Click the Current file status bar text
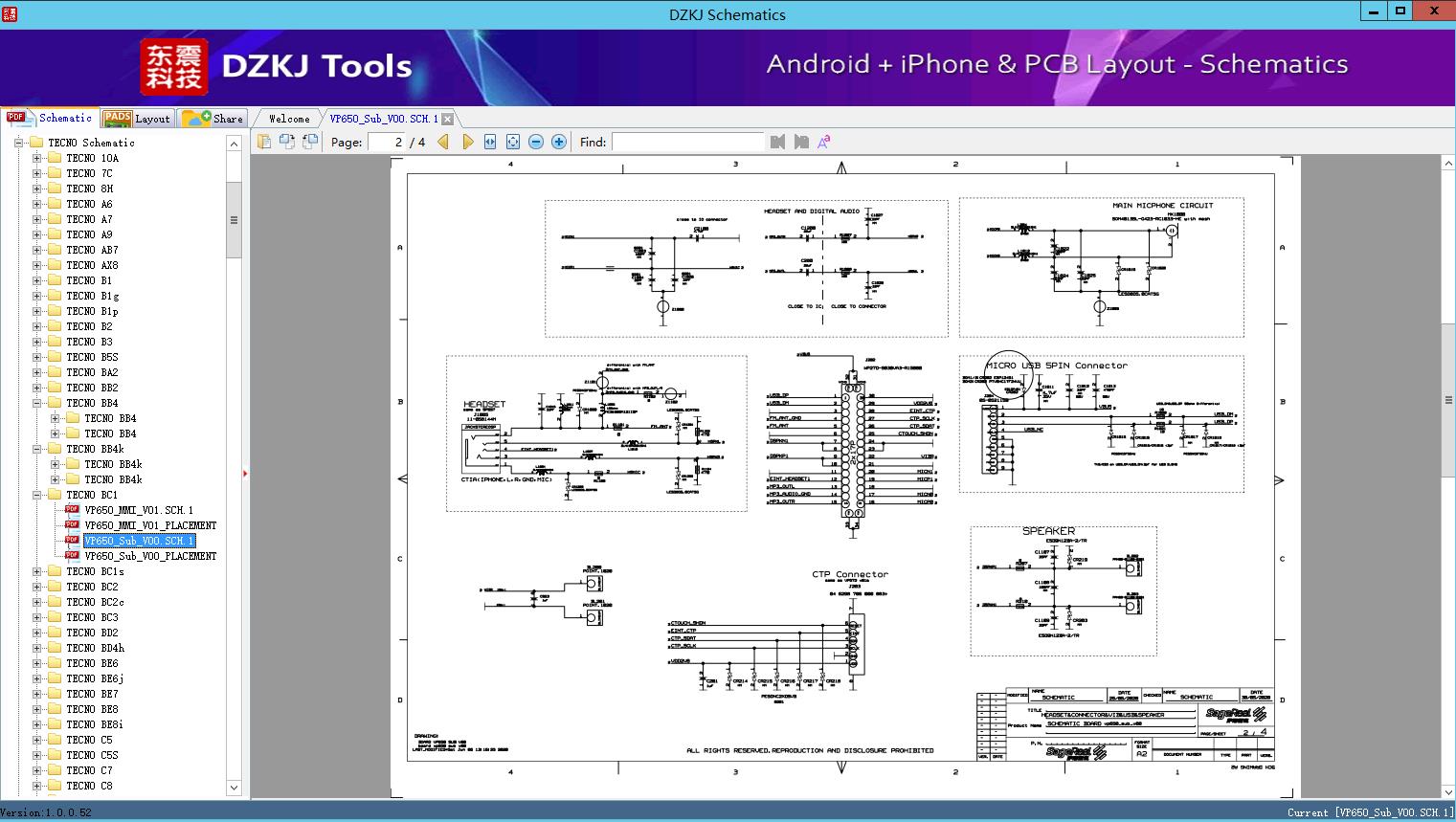 click(1370, 812)
